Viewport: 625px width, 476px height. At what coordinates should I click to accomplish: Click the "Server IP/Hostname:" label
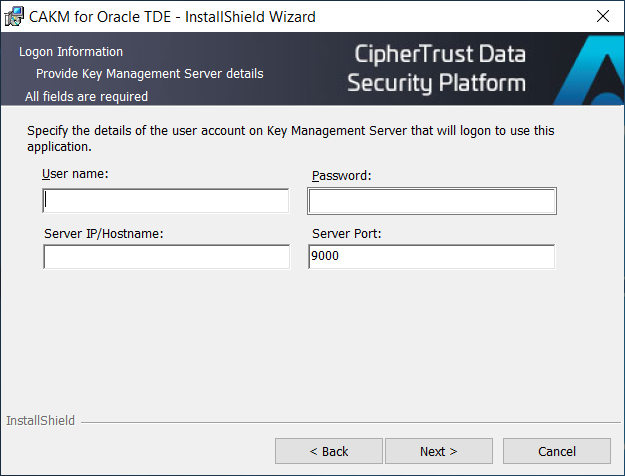104,234
